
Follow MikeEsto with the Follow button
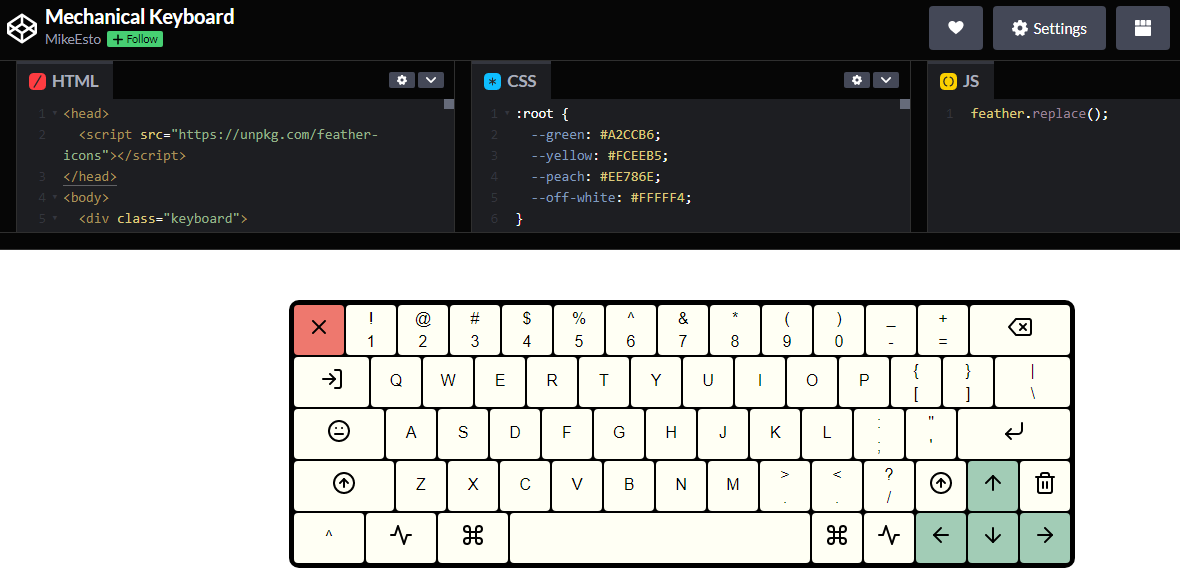click(135, 39)
